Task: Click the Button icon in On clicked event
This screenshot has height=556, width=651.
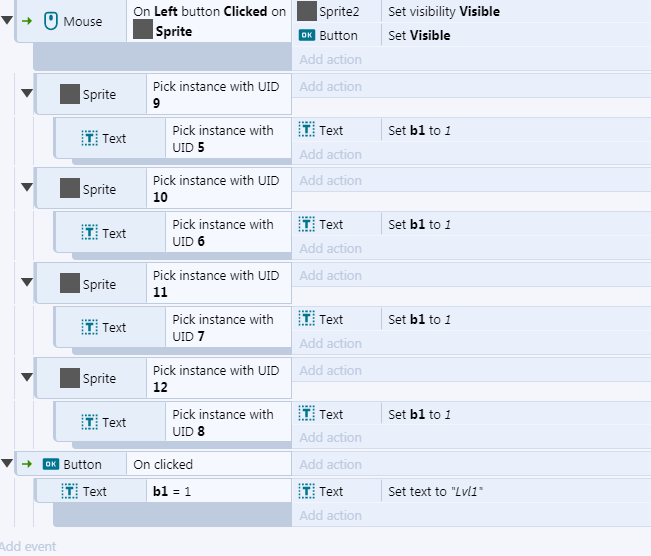Action: click(x=51, y=464)
